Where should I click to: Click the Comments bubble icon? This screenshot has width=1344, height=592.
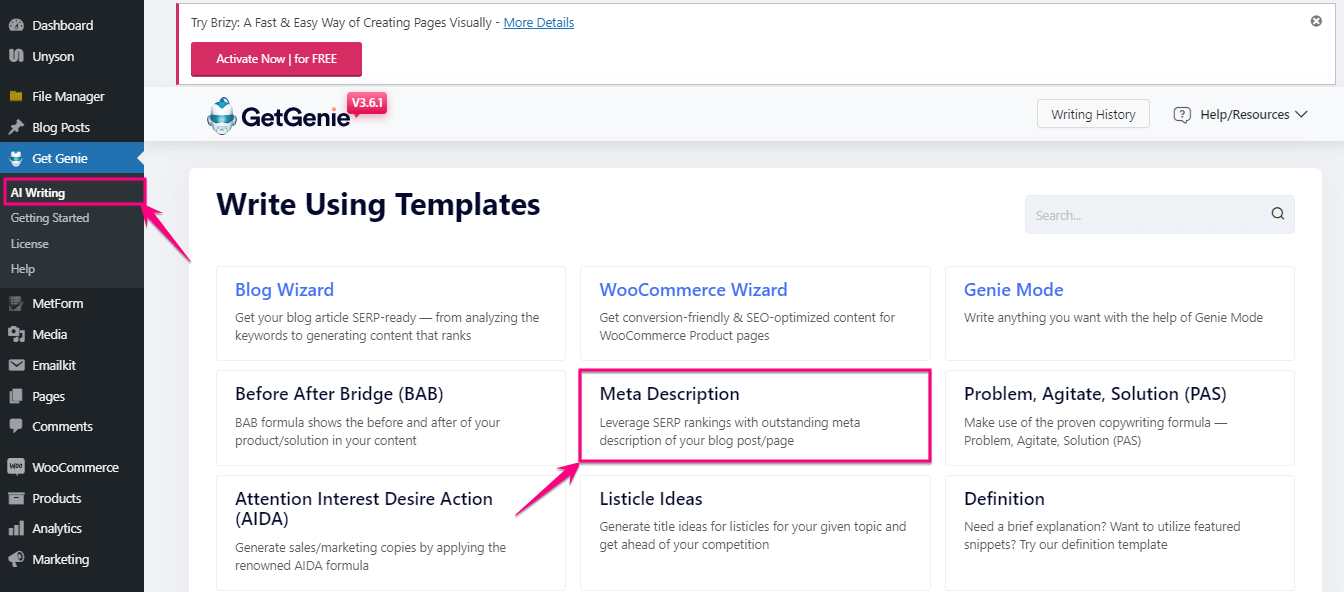coord(16,427)
